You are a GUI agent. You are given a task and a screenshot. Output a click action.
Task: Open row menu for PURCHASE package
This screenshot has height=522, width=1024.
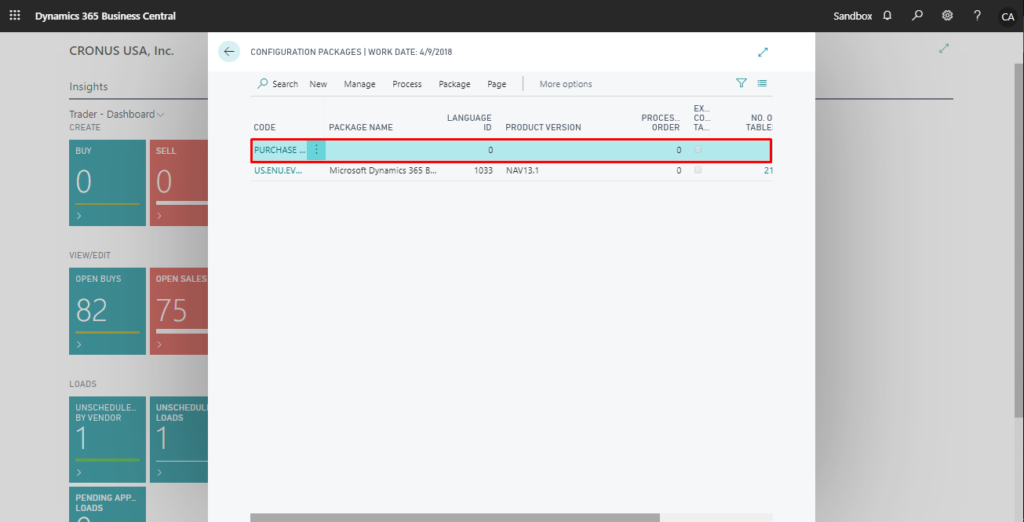316,150
